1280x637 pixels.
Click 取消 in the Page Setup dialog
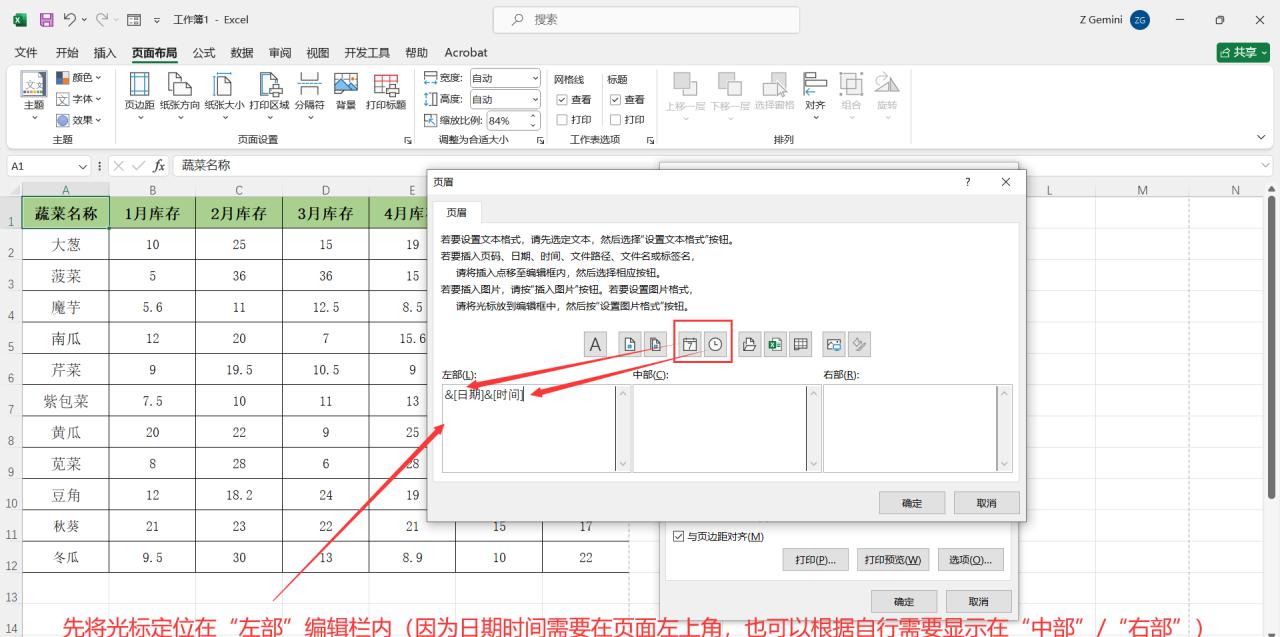(978, 601)
